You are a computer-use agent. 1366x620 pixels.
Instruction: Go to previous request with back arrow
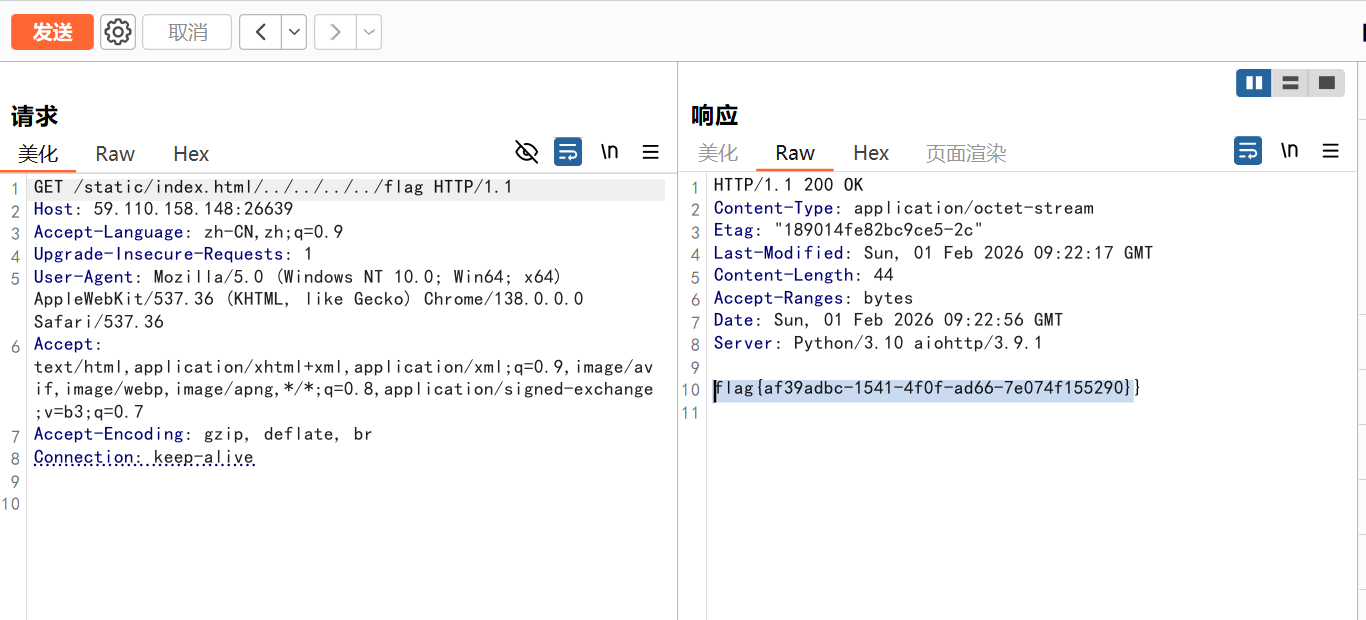click(x=260, y=32)
